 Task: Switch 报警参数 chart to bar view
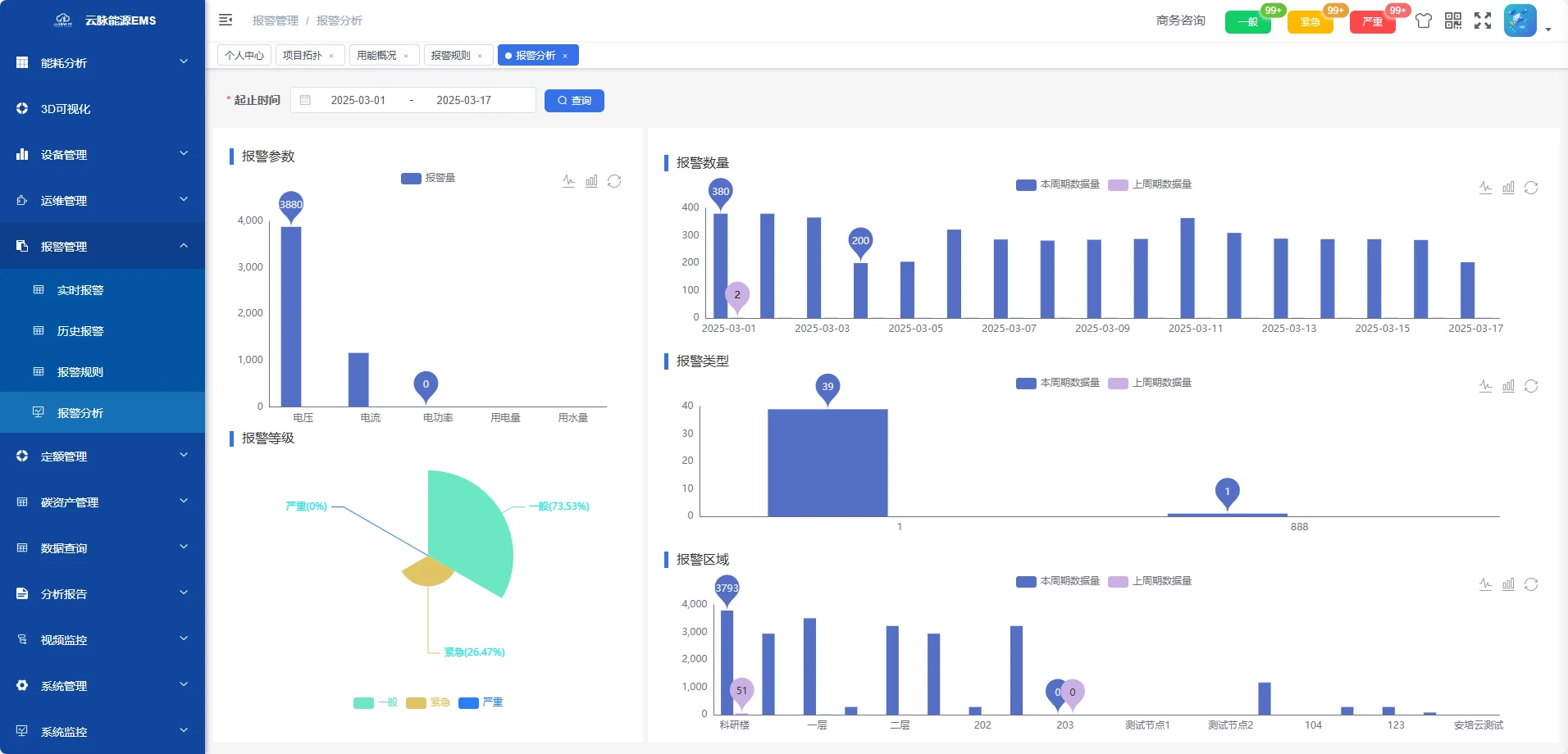(x=591, y=181)
